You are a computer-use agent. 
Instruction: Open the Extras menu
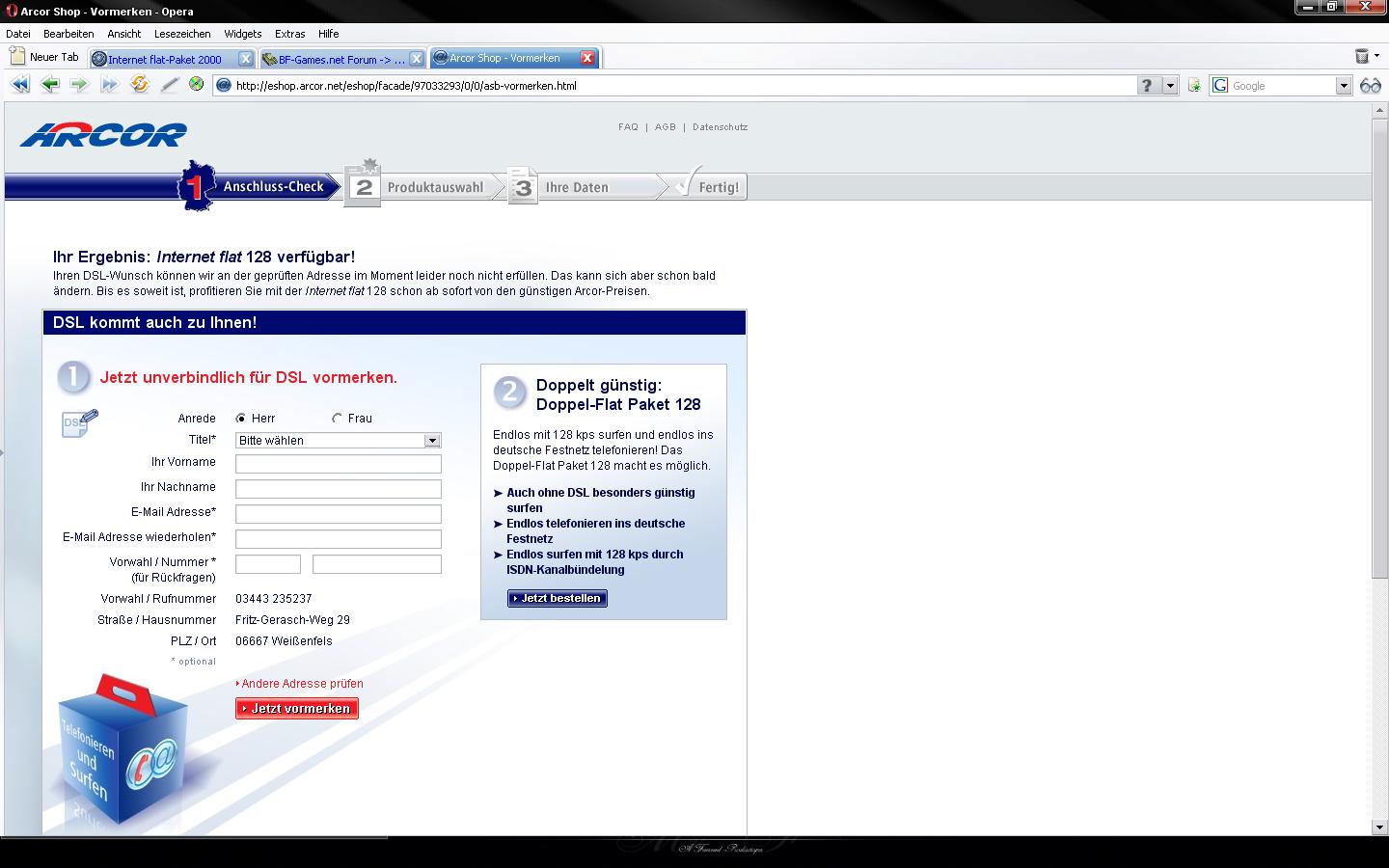tap(289, 34)
